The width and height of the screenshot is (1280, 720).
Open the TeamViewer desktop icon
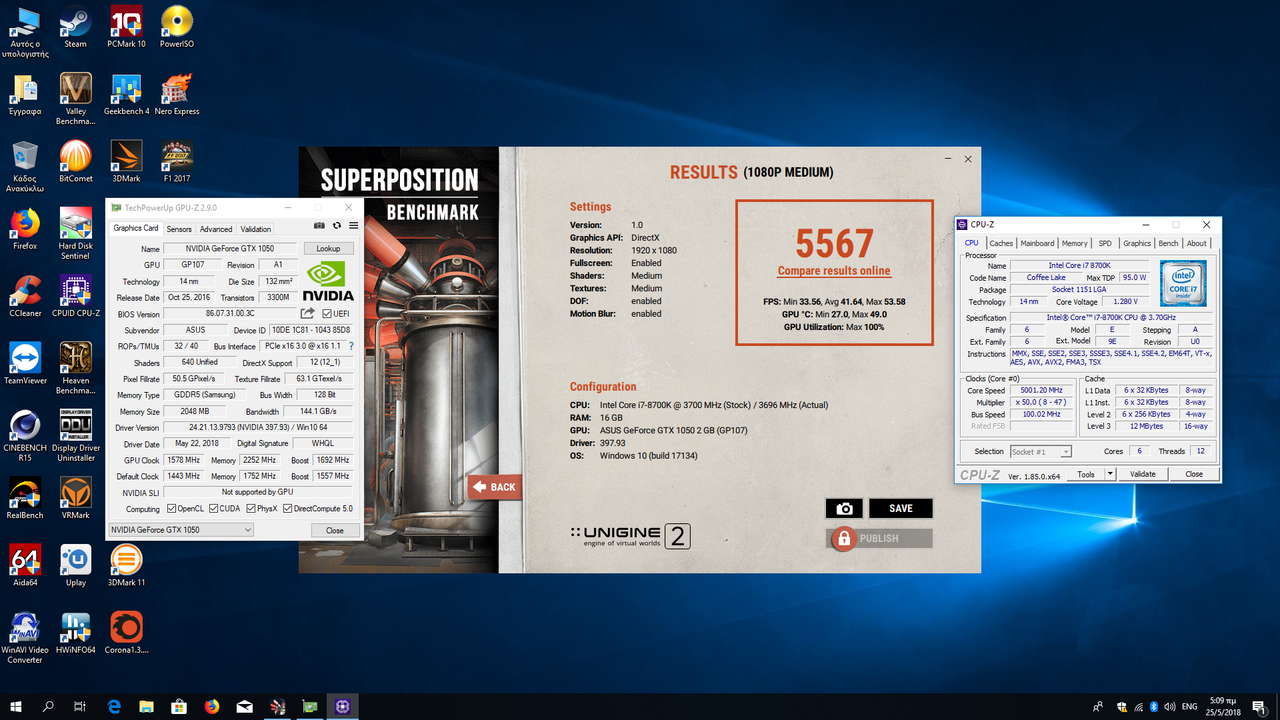coord(24,363)
